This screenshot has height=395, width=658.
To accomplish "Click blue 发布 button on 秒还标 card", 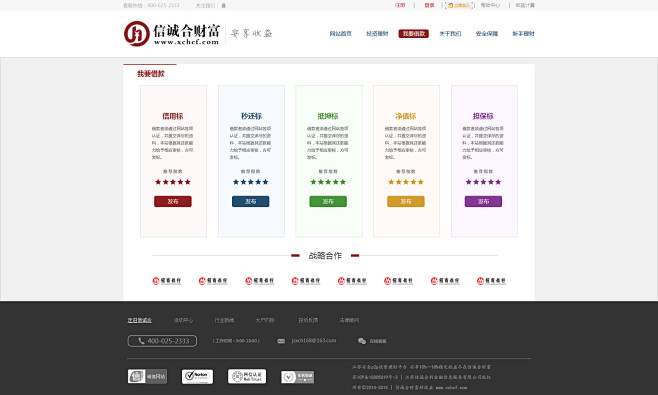I will pos(251,201).
